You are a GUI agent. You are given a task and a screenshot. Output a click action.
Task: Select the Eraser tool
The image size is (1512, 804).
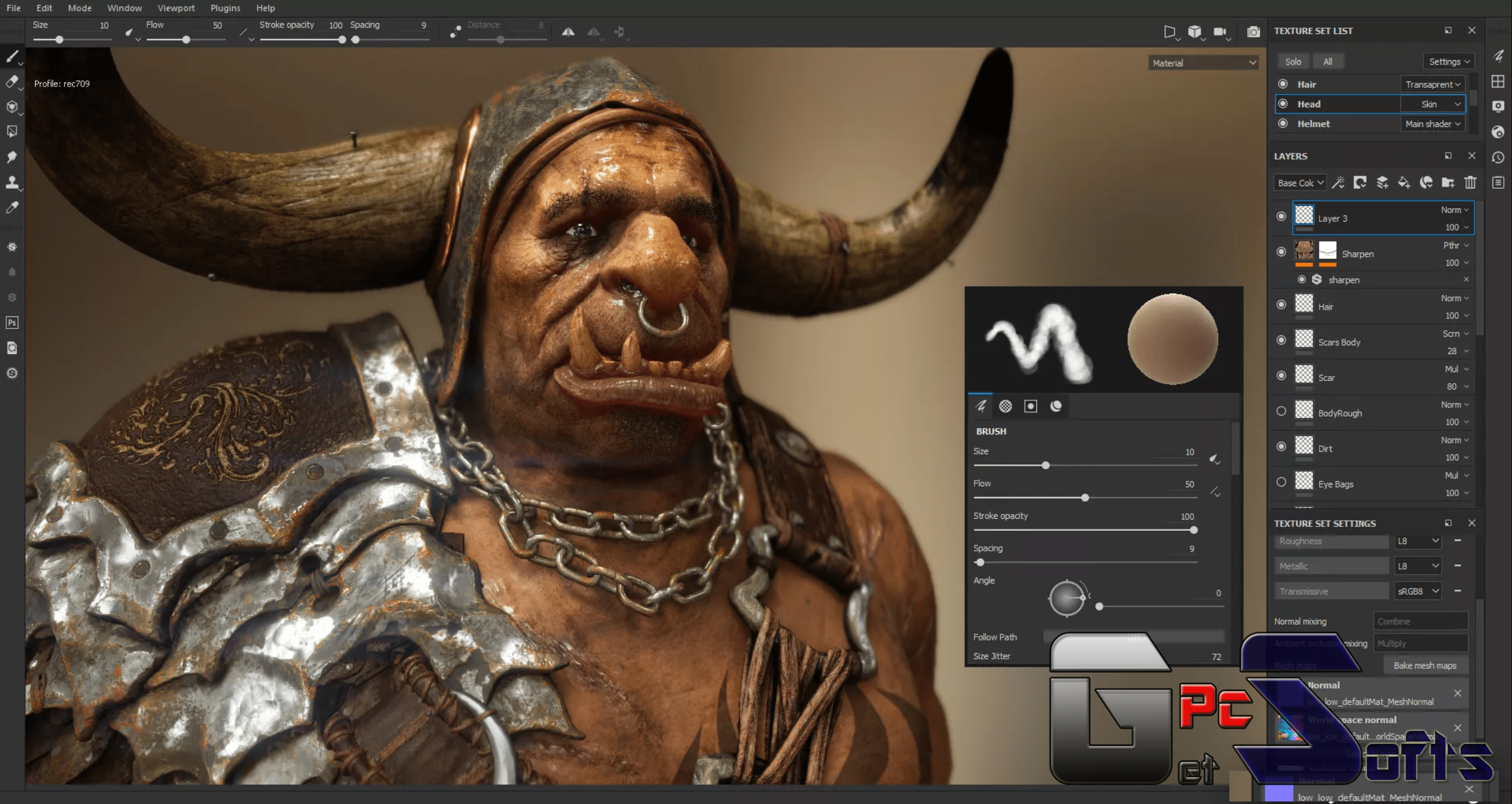click(x=12, y=81)
